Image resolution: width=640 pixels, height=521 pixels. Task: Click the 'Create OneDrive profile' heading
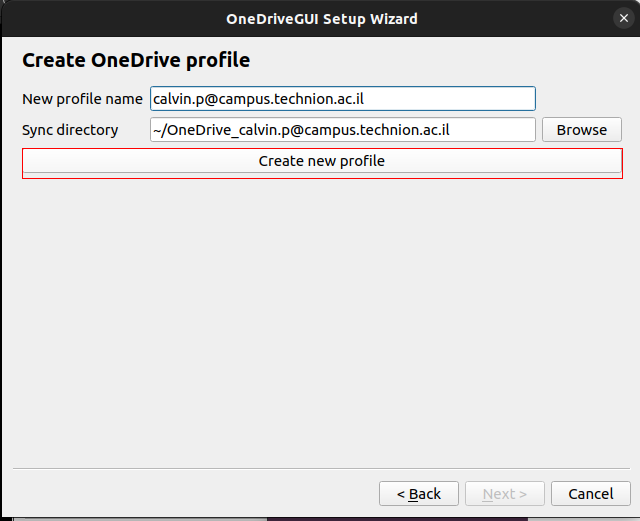click(136, 60)
